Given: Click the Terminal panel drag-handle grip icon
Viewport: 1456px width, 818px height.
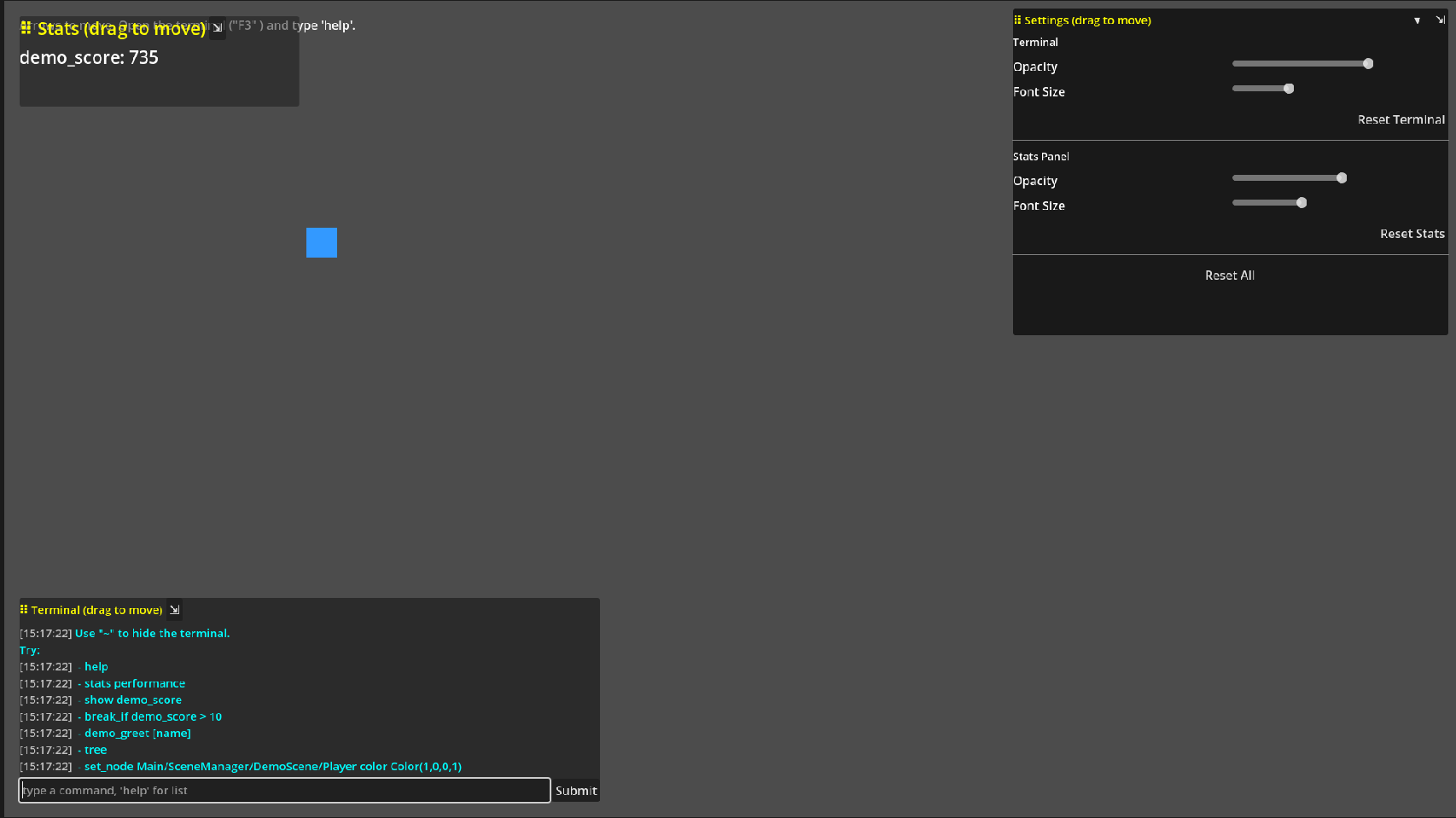Looking at the screenshot, I should (x=24, y=610).
